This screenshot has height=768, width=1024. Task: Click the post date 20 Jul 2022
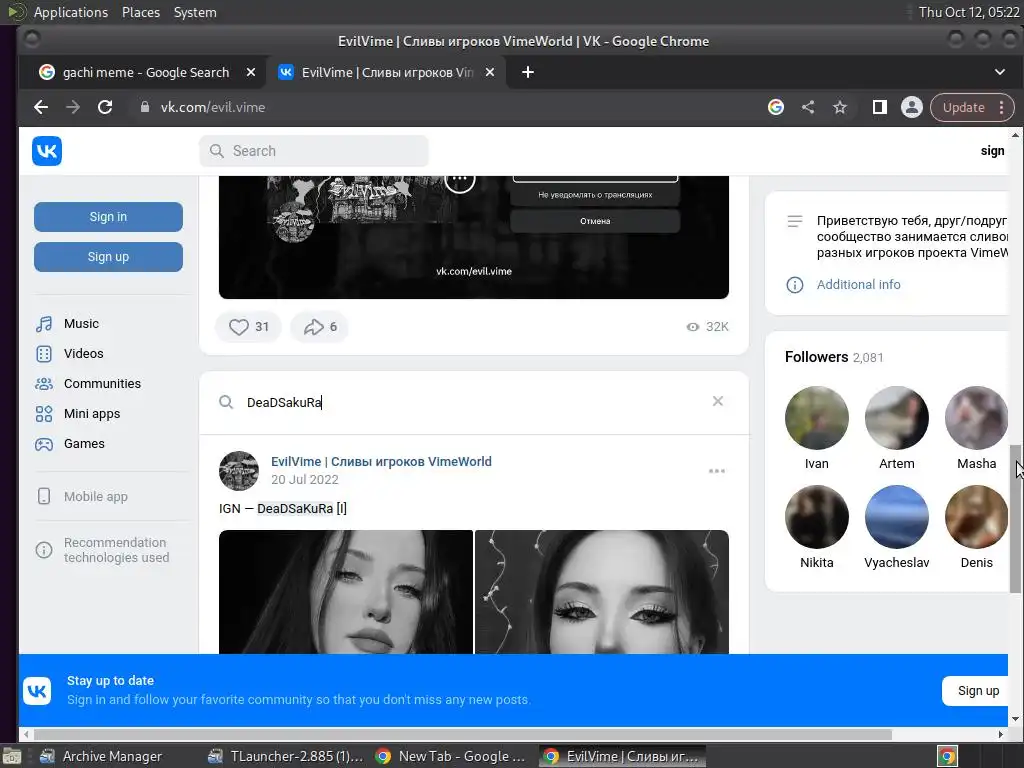coord(305,480)
